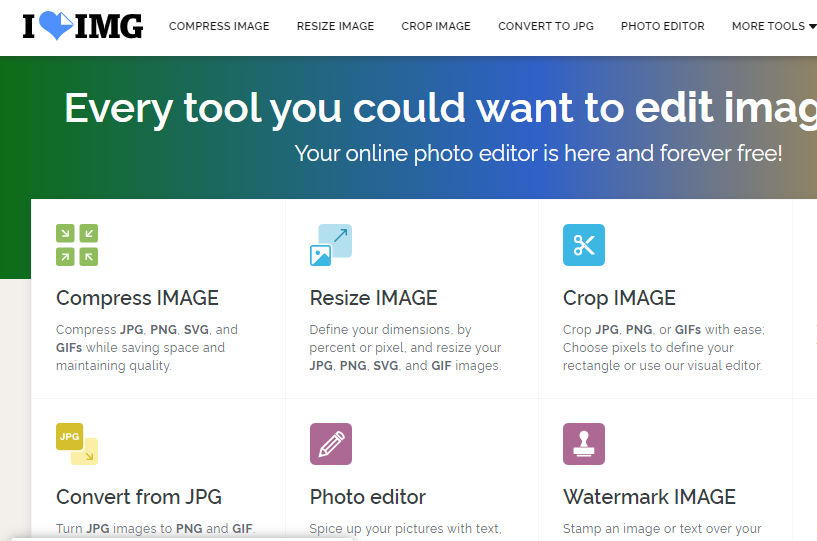
Task: Expand the More Tools dropdown
Action: [774, 26]
